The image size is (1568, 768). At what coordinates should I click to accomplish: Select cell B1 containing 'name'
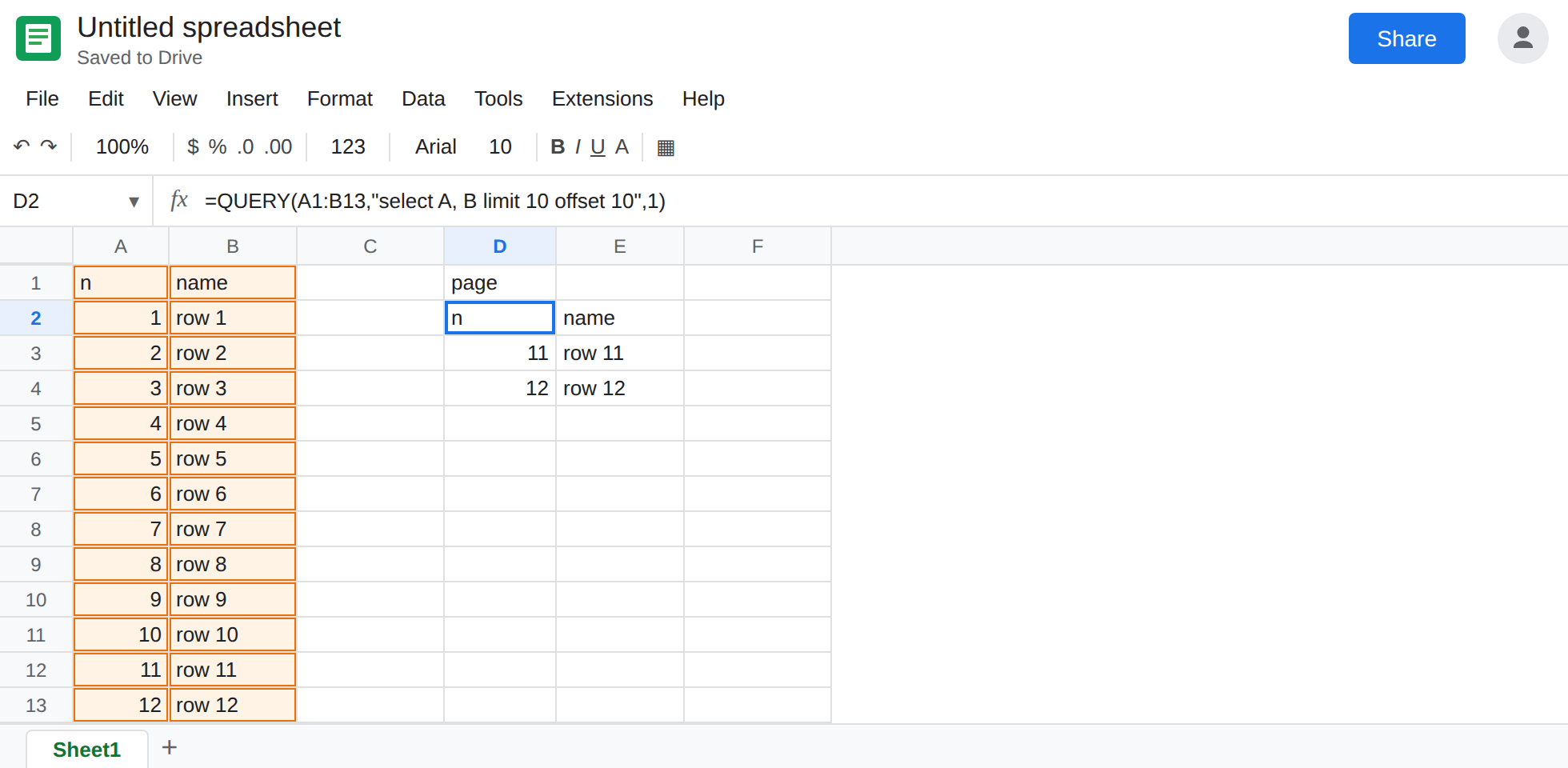[x=233, y=283]
